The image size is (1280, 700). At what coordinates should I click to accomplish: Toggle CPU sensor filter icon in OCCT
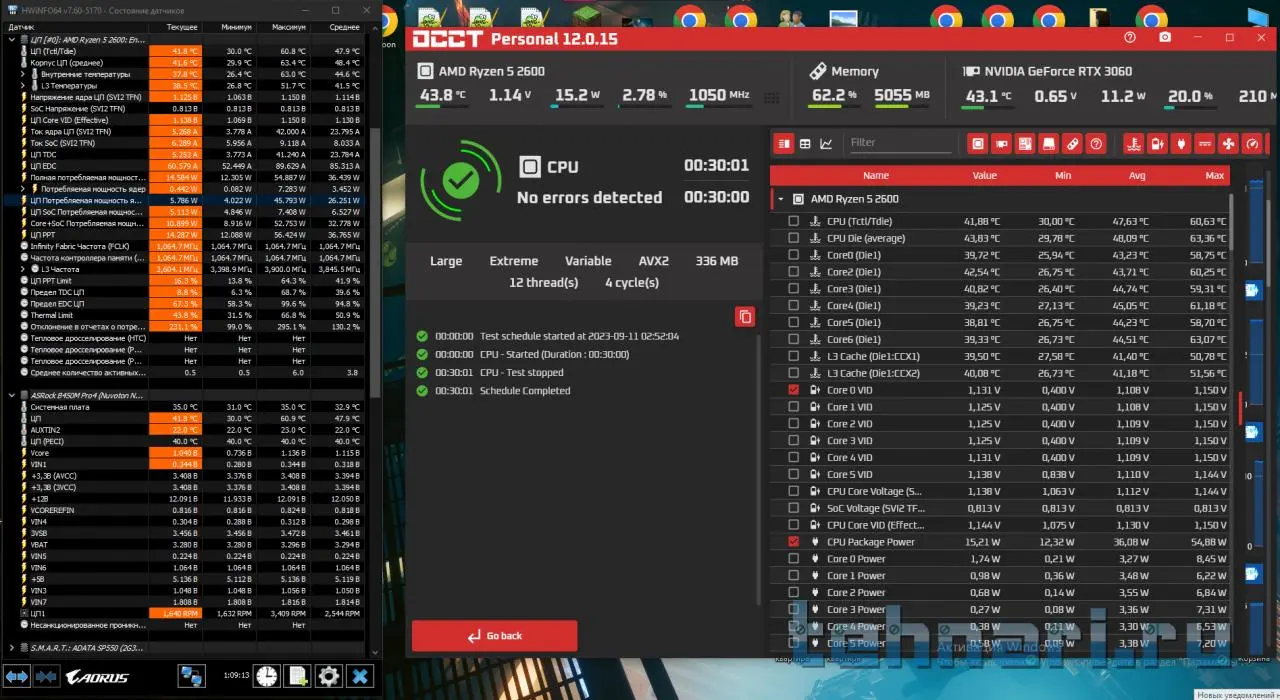tap(978, 144)
